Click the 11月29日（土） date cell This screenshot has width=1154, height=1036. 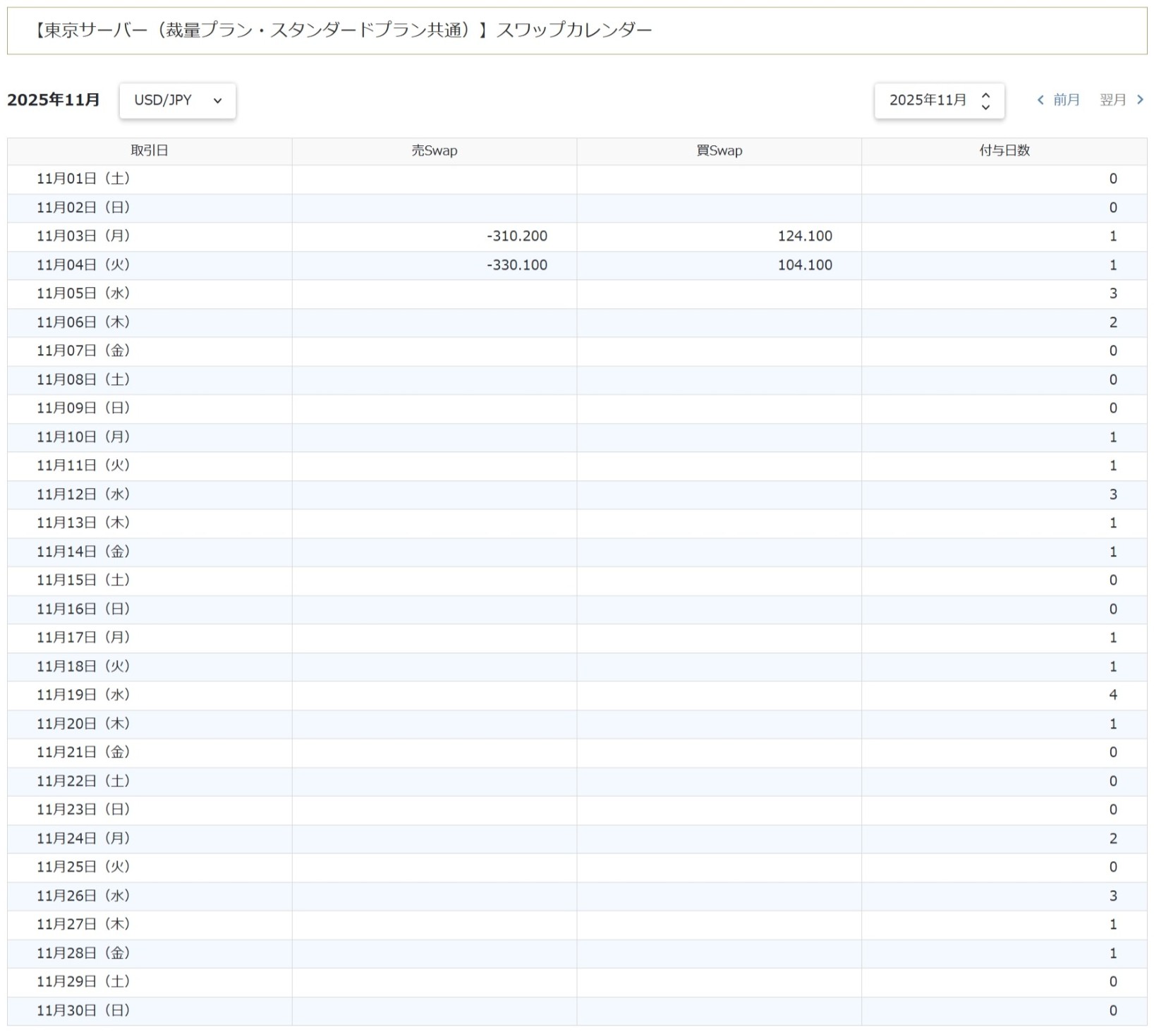click(x=150, y=982)
